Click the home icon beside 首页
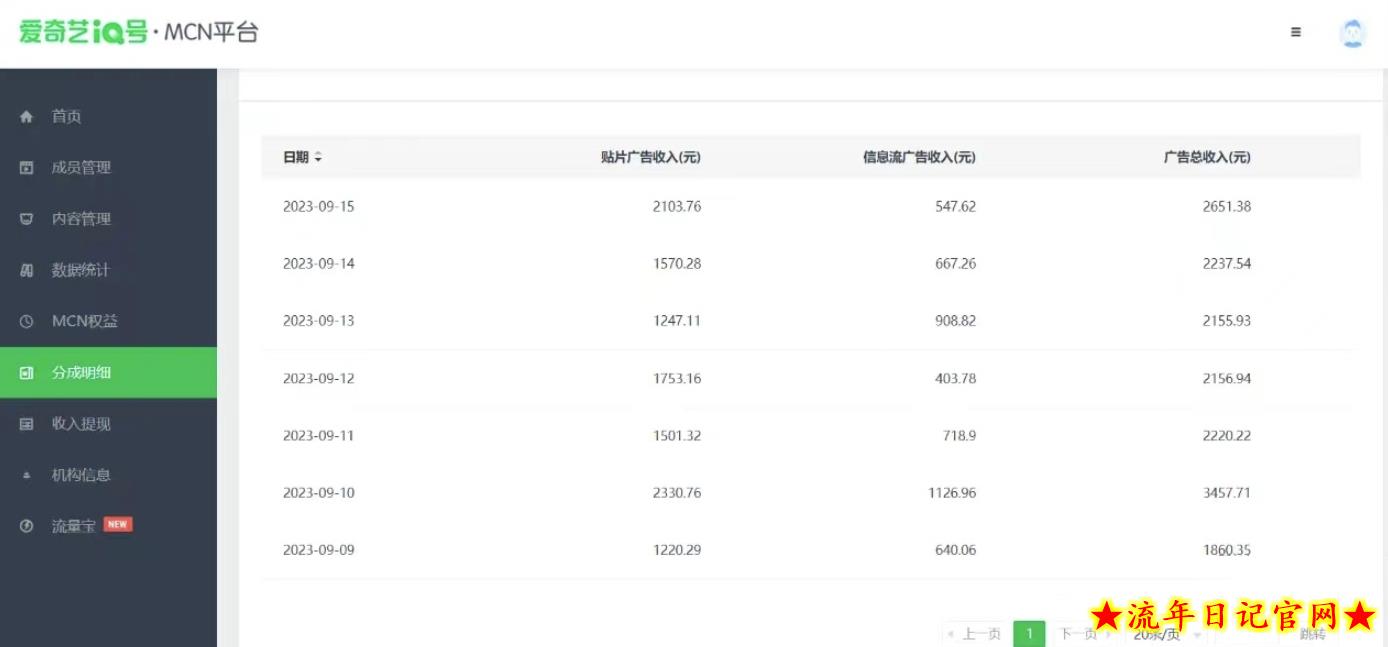This screenshot has height=647, width=1388. click(27, 117)
